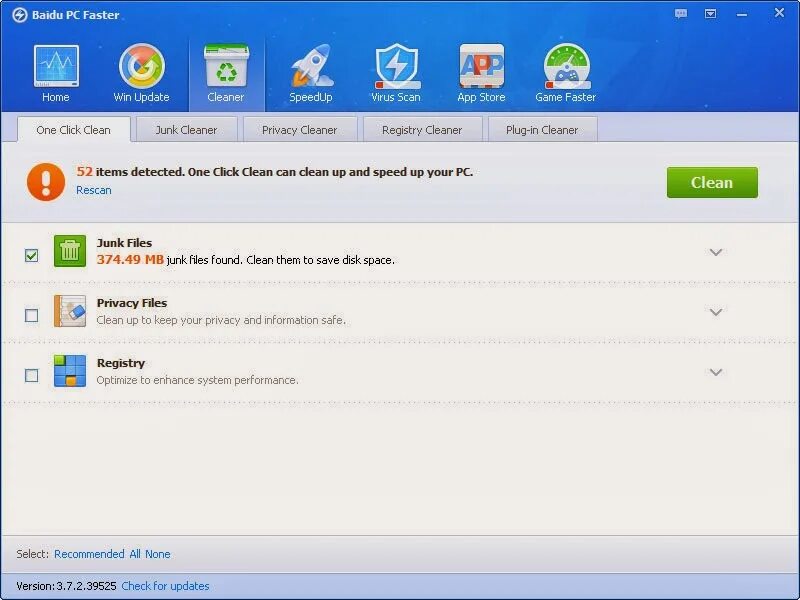Image resolution: width=800 pixels, height=600 pixels.
Task: Click the green Clean button
Action: click(712, 182)
